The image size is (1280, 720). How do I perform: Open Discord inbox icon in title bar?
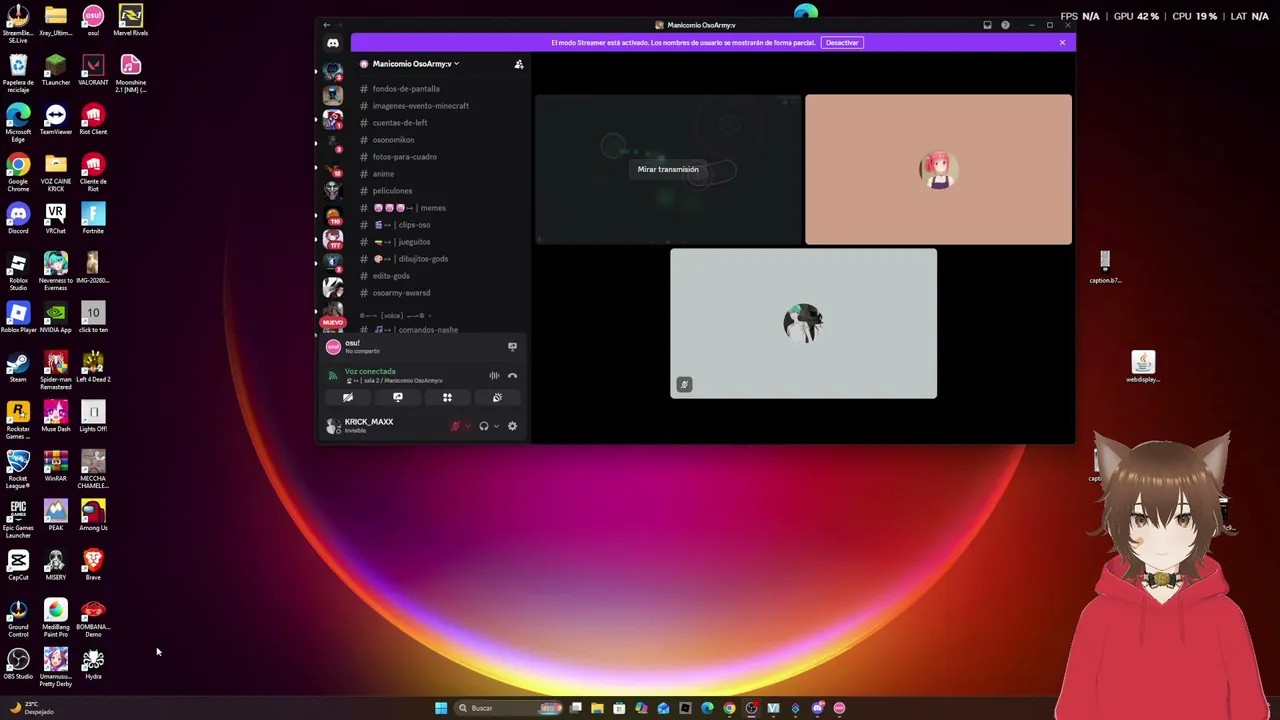[x=987, y=25]
